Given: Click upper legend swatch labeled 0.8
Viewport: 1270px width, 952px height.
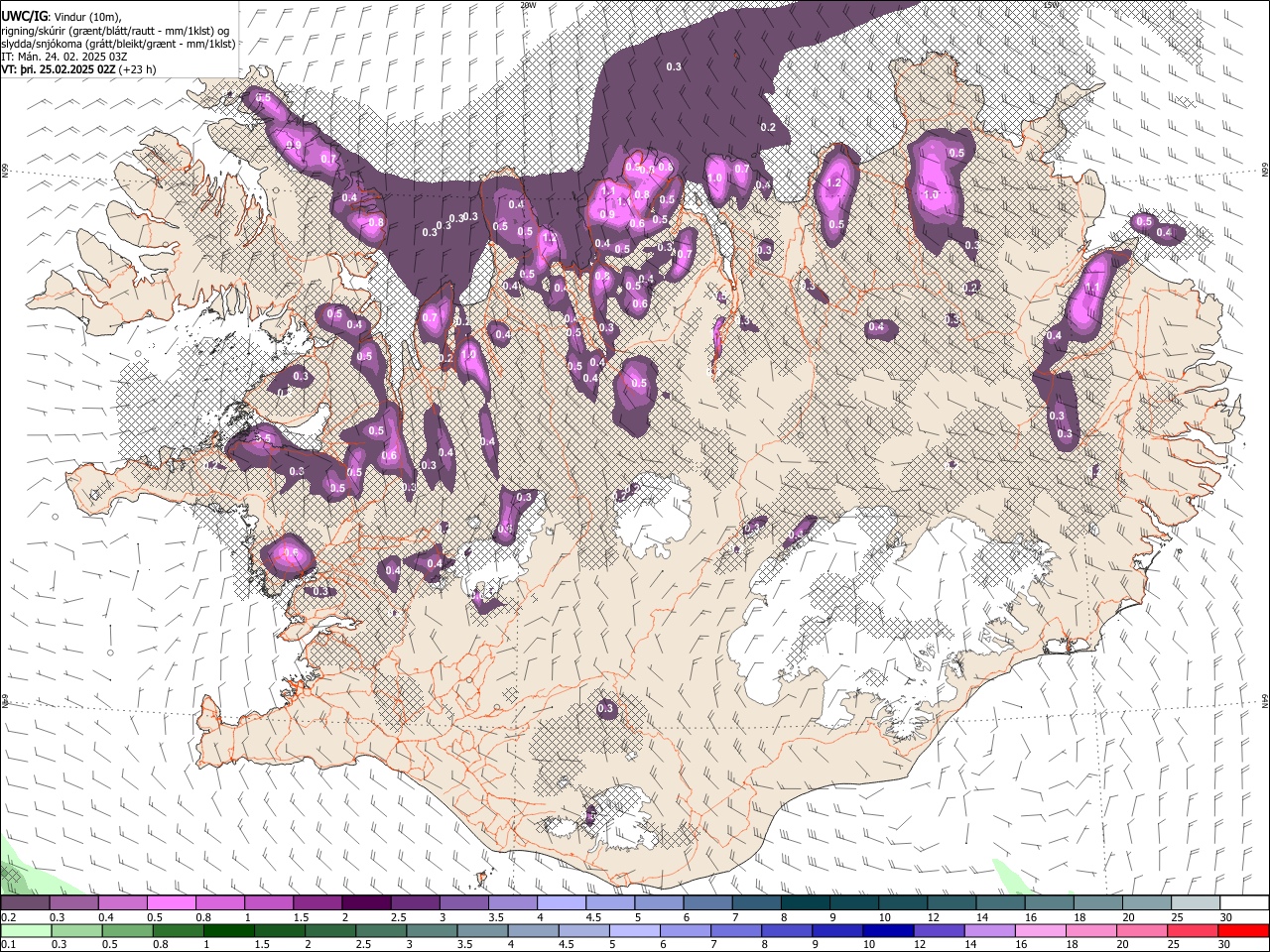Looking at the screenshot, I should tap(221, 903).
